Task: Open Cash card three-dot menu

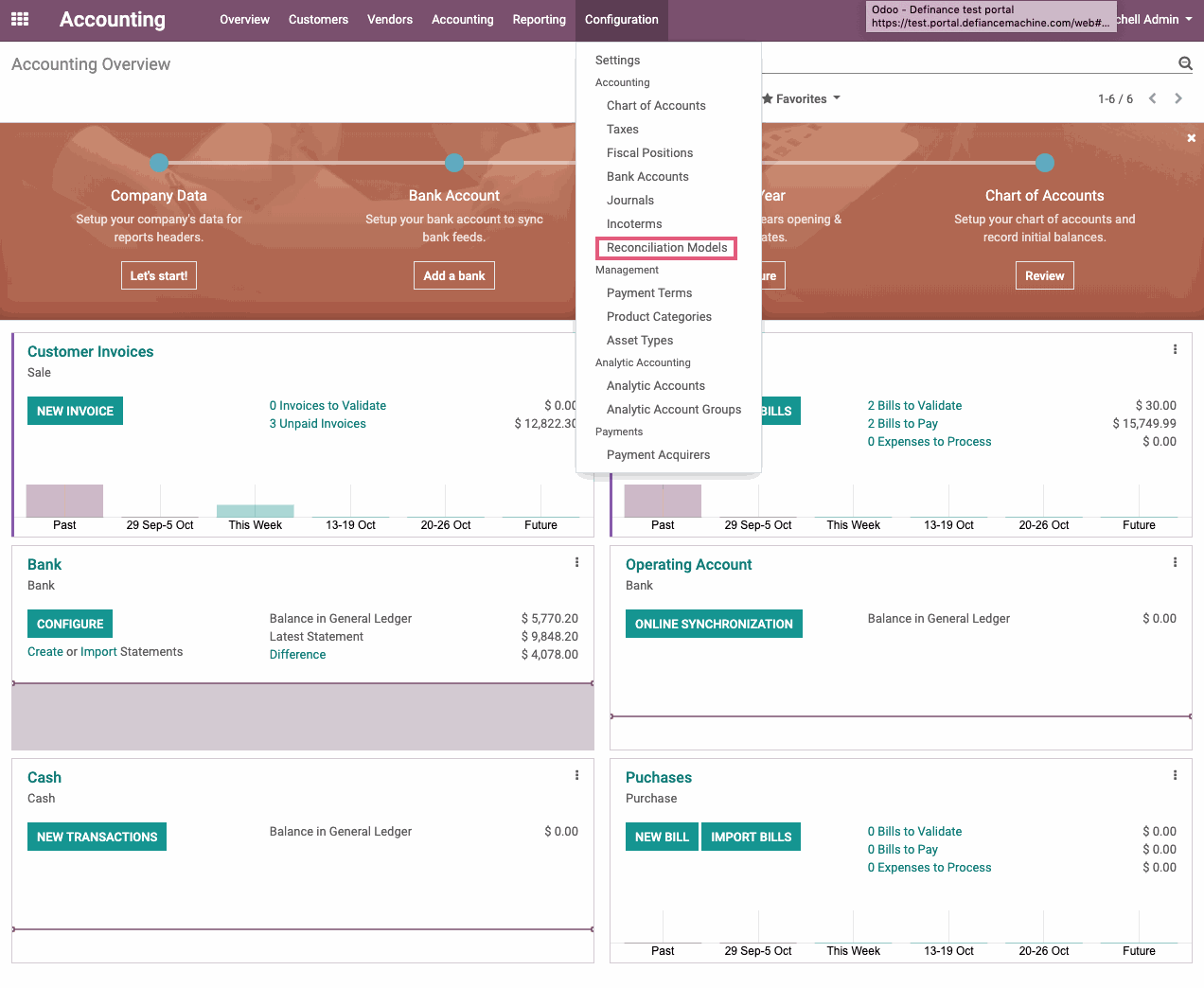Action: (x=577, y=775)
